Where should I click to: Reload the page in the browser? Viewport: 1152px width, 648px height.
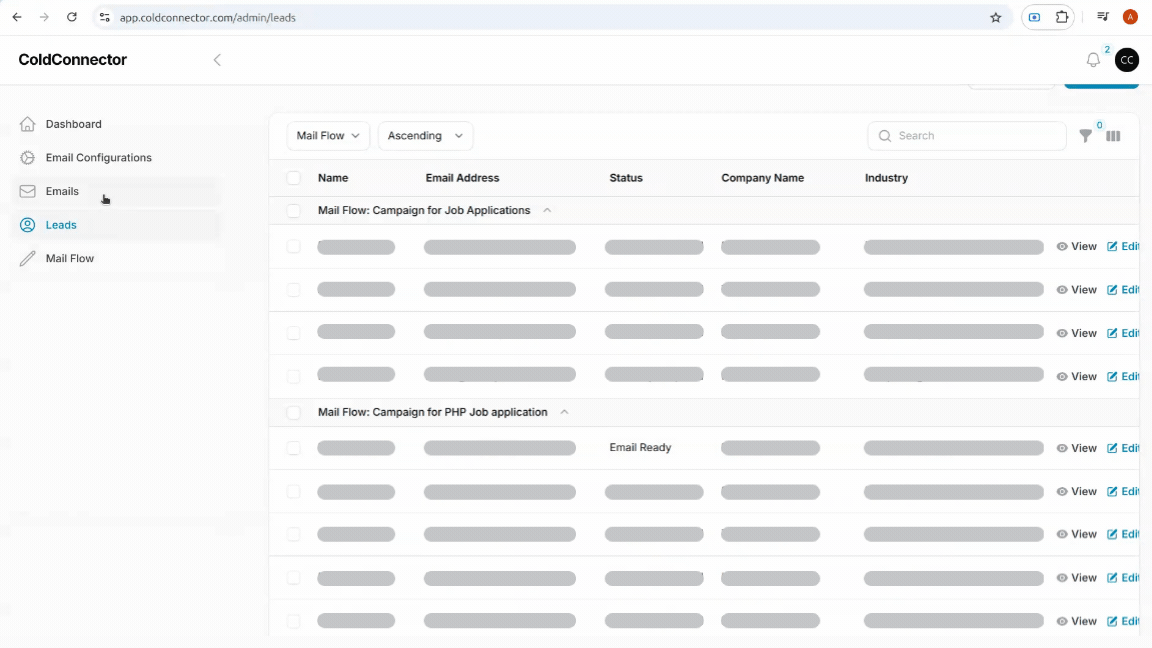click(x=71, y=17)
